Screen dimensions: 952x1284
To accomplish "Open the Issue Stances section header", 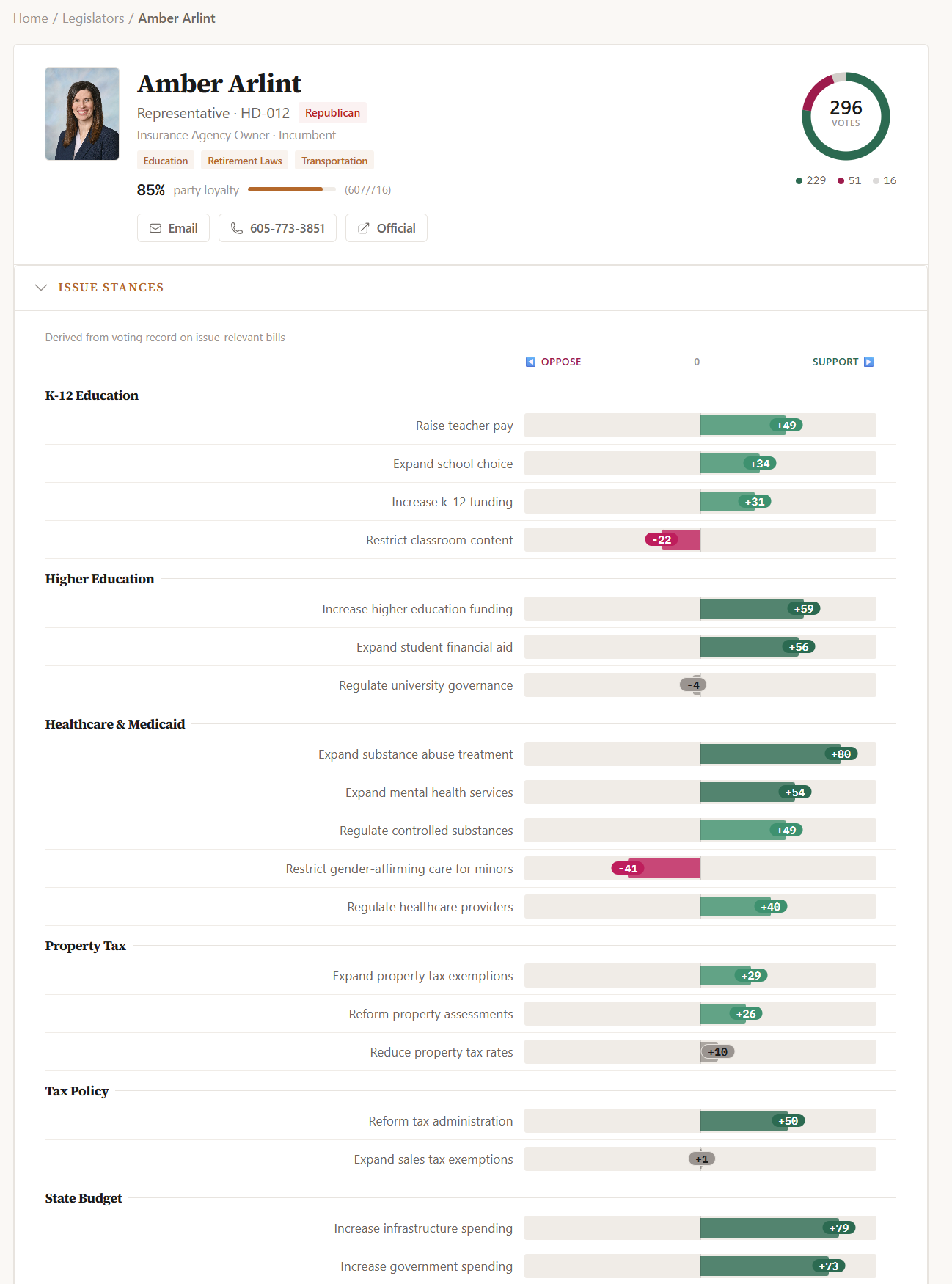I will click(x=111, y=288).
